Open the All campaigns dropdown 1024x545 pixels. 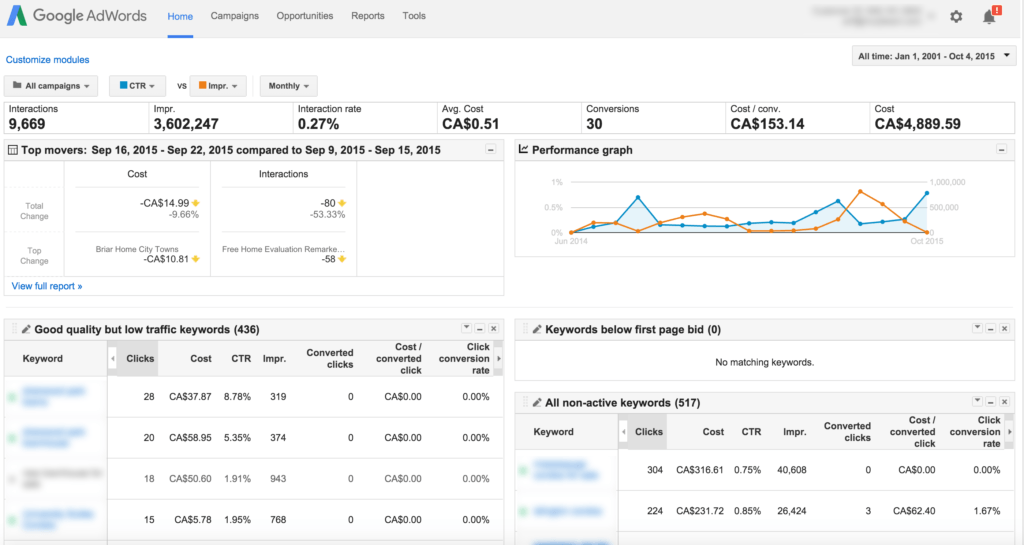pos(52,86)
